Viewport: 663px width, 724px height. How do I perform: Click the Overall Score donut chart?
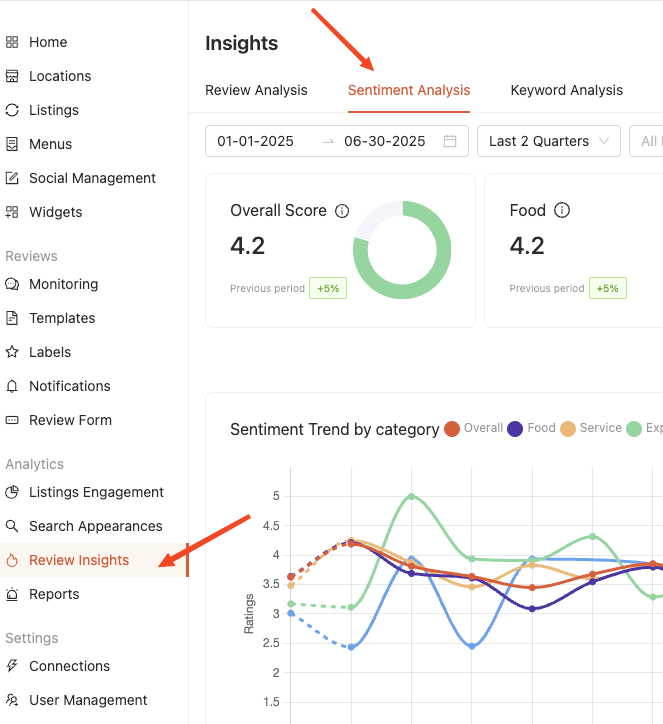[x=402, y=250]
